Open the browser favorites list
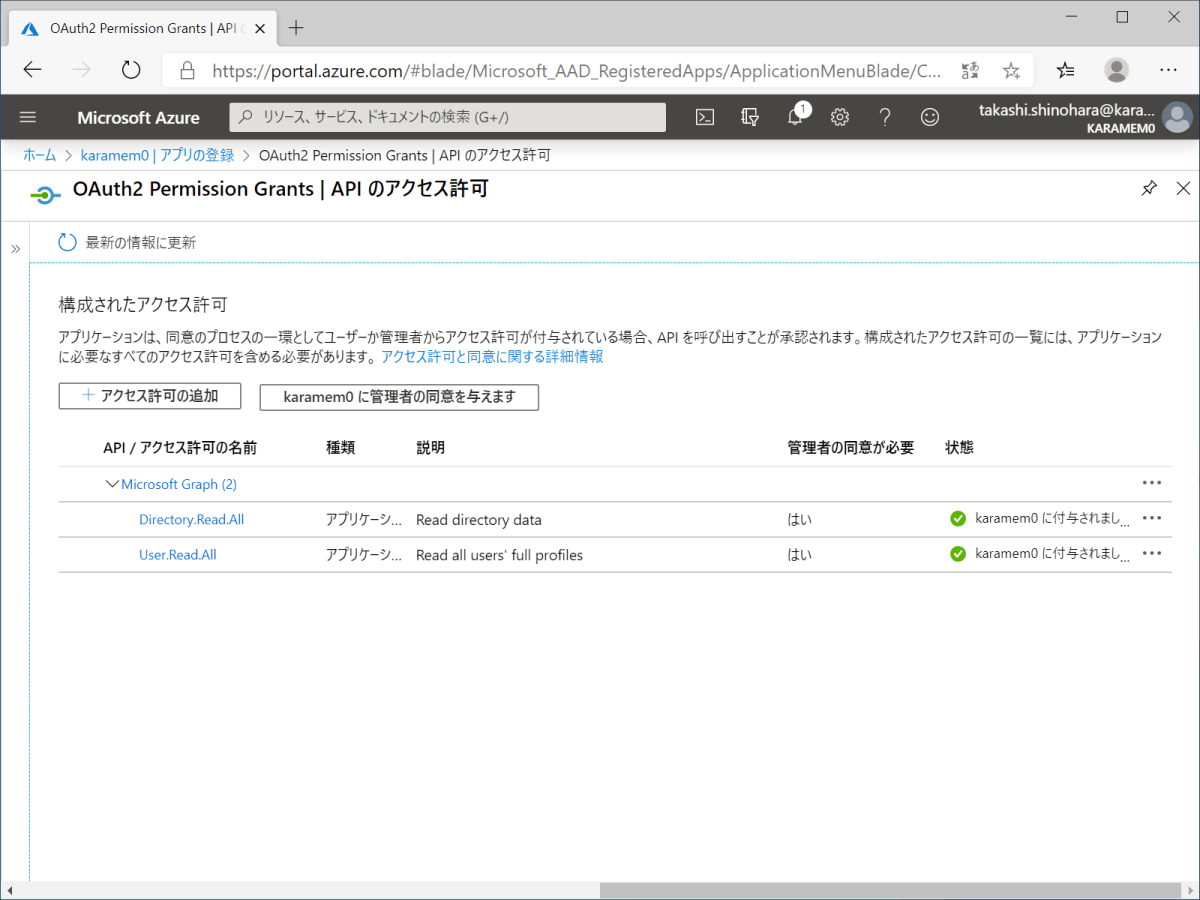This screenshot has width=1200, height=900. tap(1066, 70)
